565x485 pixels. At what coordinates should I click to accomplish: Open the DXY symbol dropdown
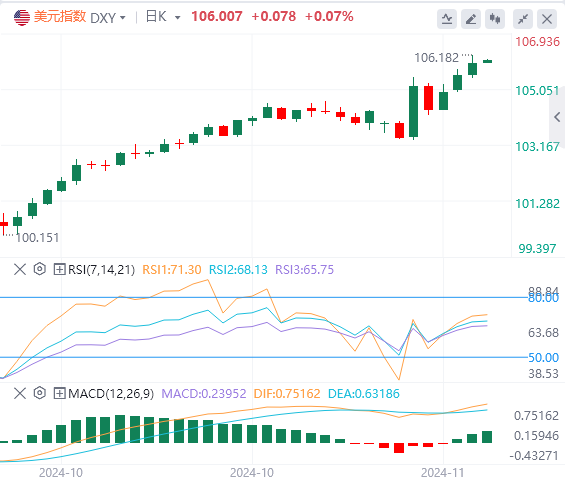point(107,17)
